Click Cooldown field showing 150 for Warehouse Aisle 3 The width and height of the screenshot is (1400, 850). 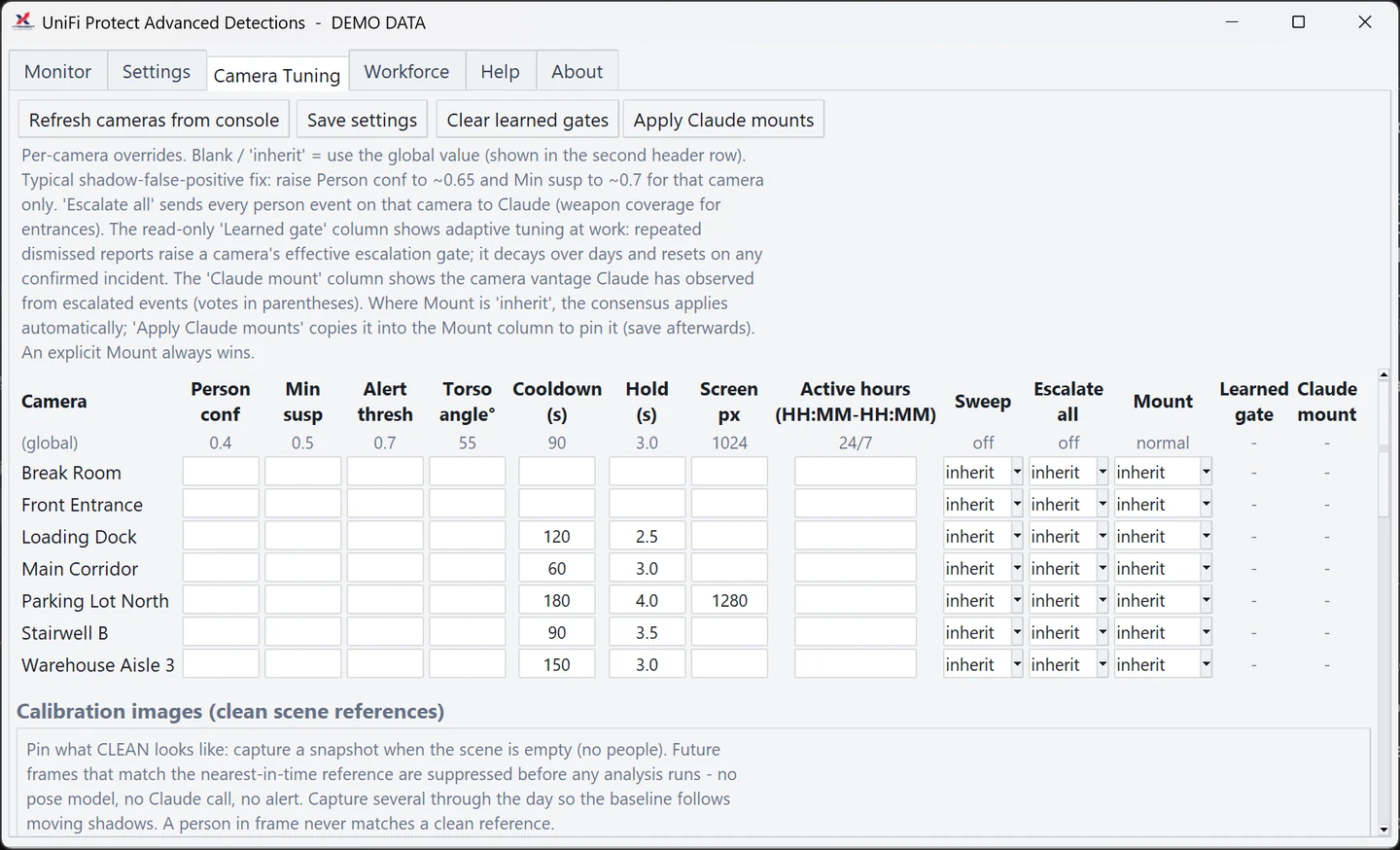(x=557, y=665)
